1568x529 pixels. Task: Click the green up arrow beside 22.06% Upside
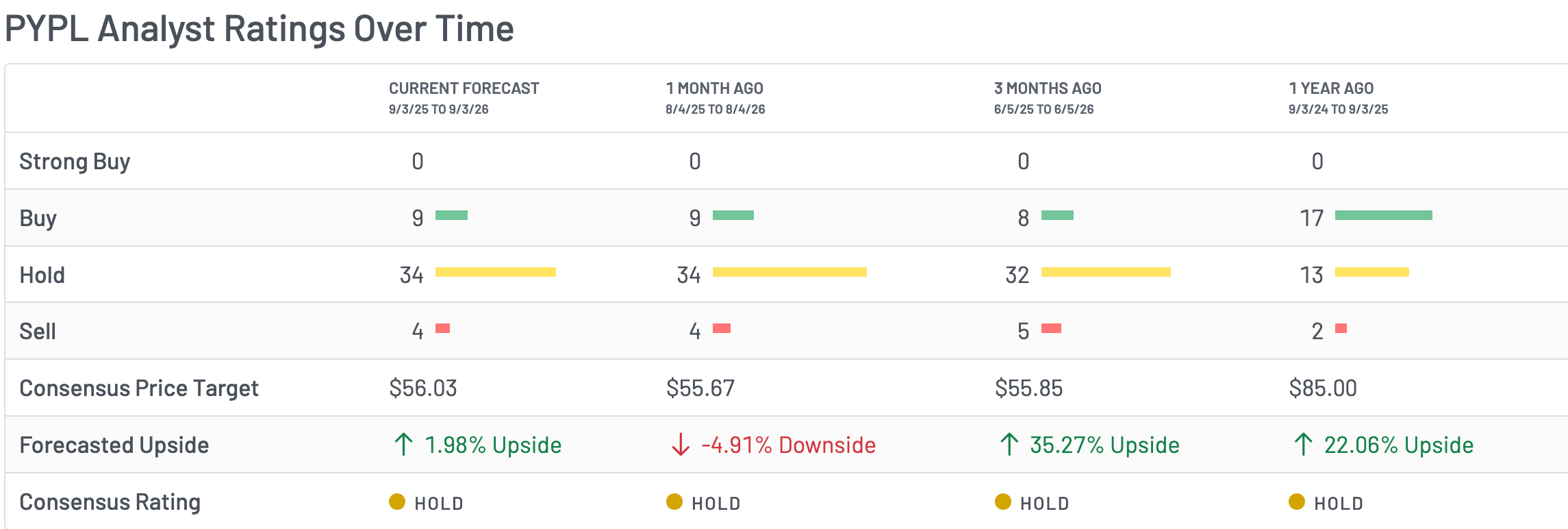(x=1304, y=444)
